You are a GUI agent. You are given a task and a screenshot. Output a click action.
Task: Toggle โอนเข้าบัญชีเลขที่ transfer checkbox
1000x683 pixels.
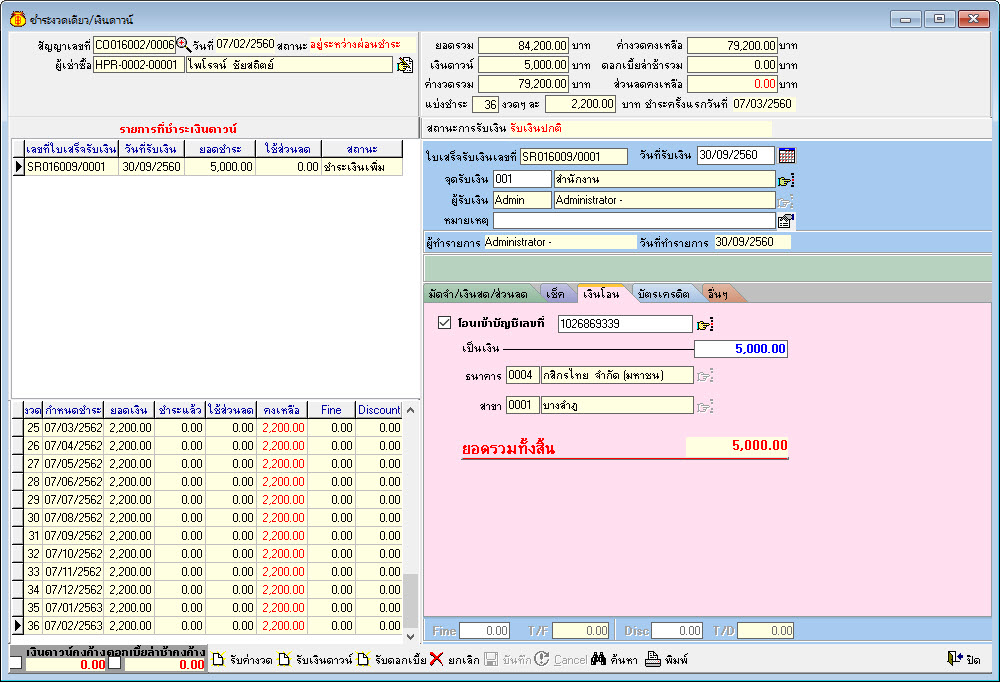[x=445, y=323]
